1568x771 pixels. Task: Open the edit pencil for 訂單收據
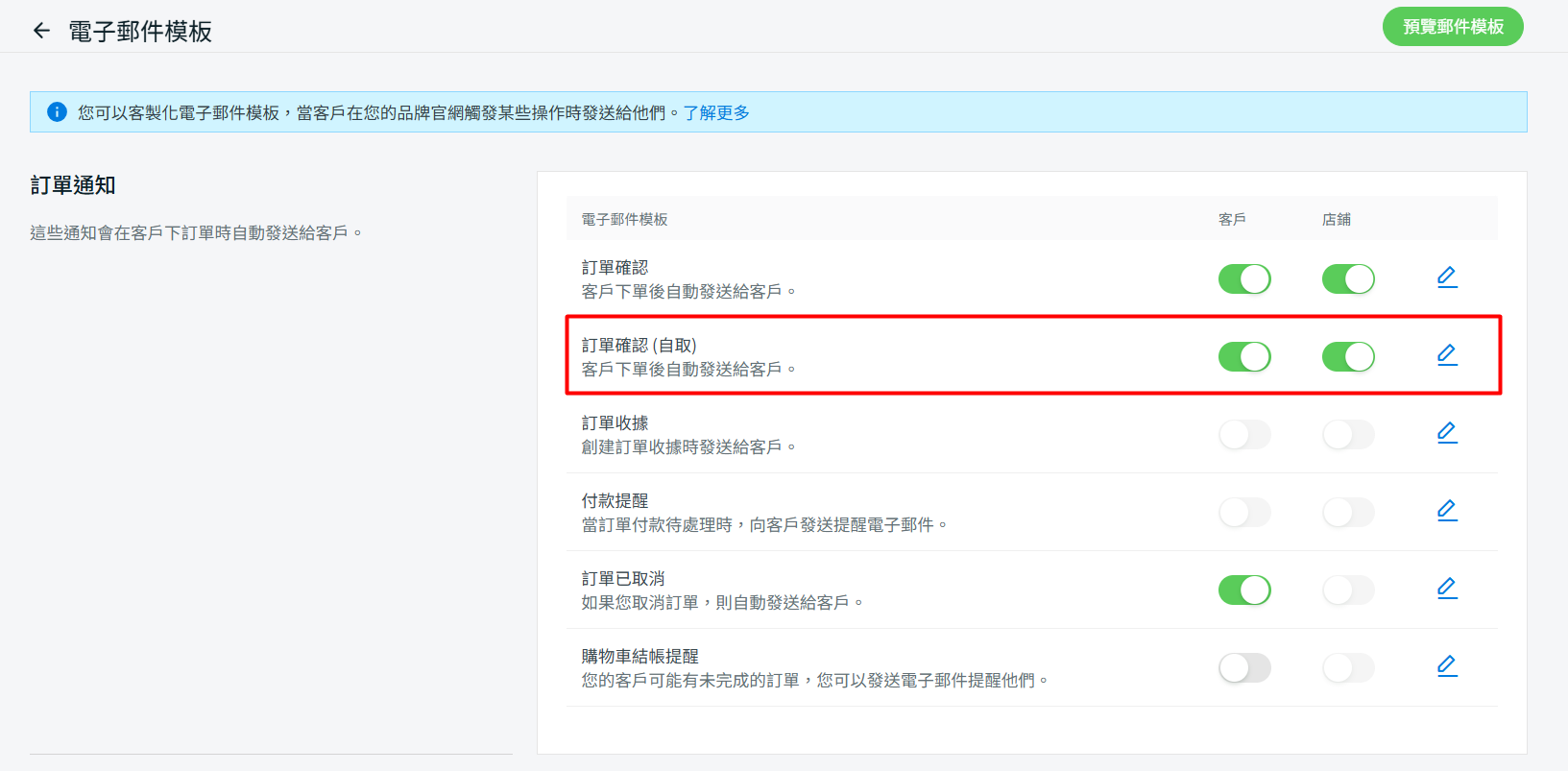(x=1447, y=433)
